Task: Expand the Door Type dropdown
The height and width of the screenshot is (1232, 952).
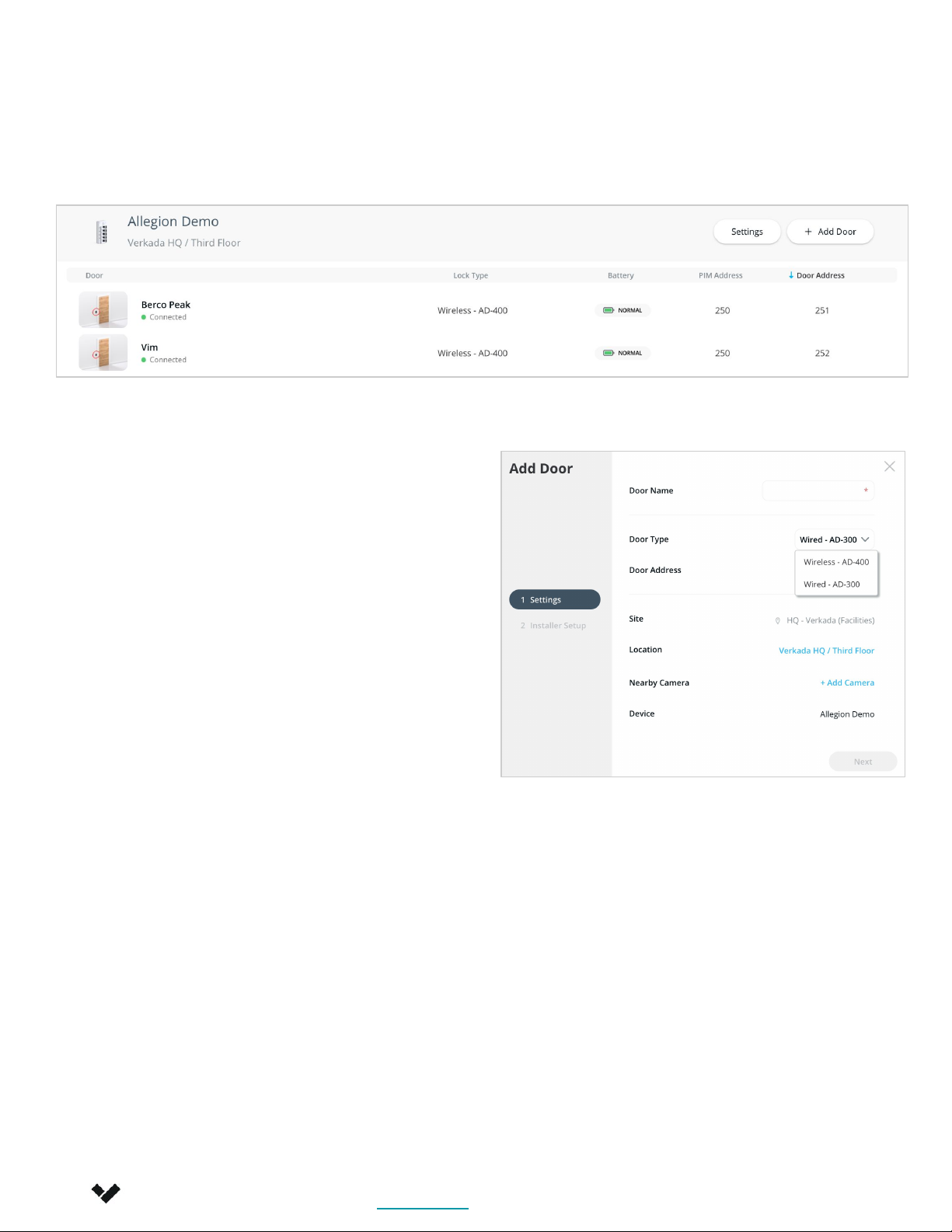Action: pos(835,539)
